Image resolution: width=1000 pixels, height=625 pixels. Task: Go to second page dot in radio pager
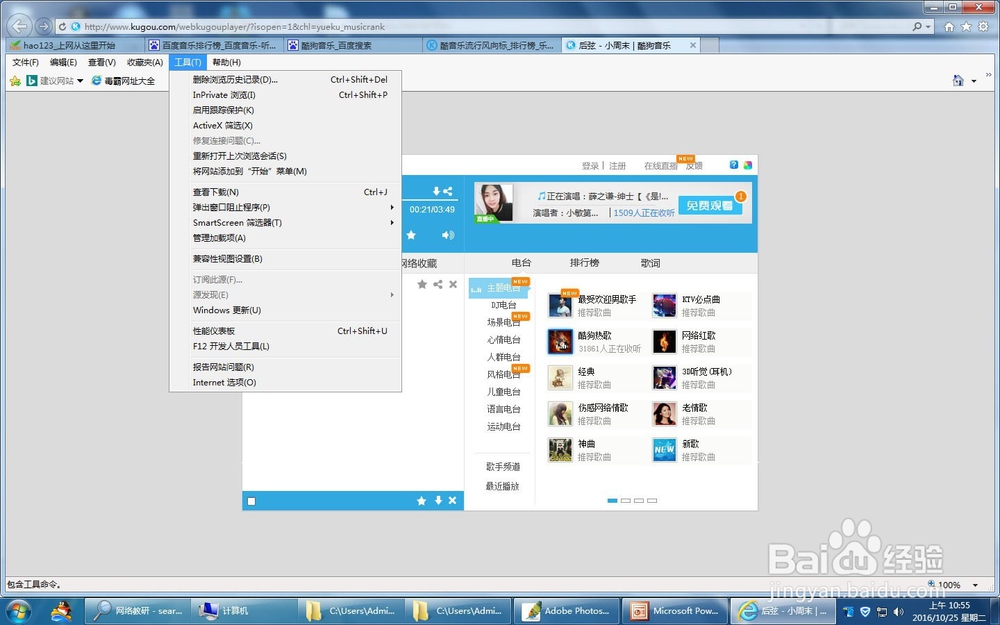click(626, 501)
